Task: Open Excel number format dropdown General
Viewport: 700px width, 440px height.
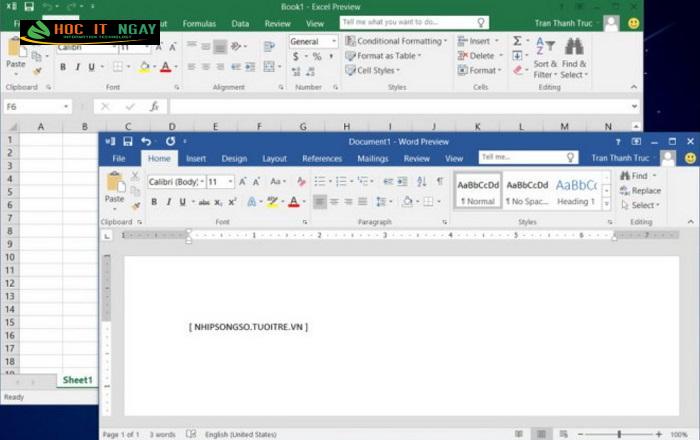Action: pyautogui.click(x=333, y=42)
